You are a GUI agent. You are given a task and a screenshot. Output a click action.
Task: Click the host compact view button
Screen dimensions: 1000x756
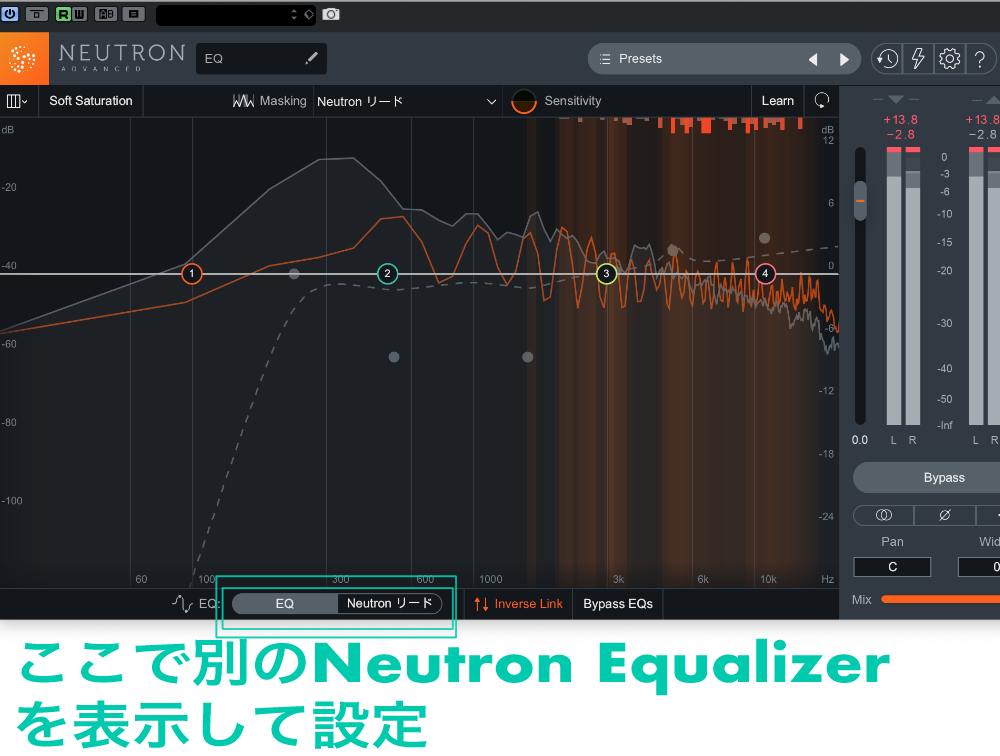36,14
